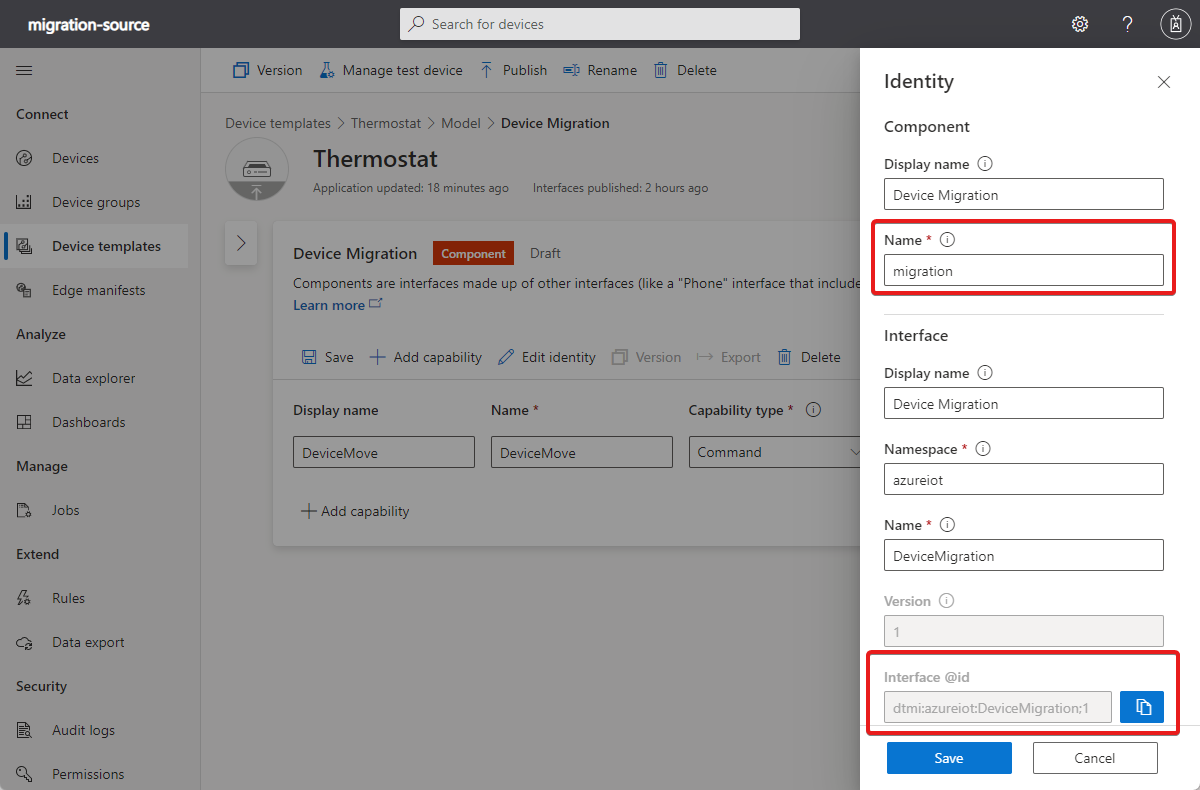Save the Identity panel changes
The image size is (1200, 790).
(x=949, y=758)
